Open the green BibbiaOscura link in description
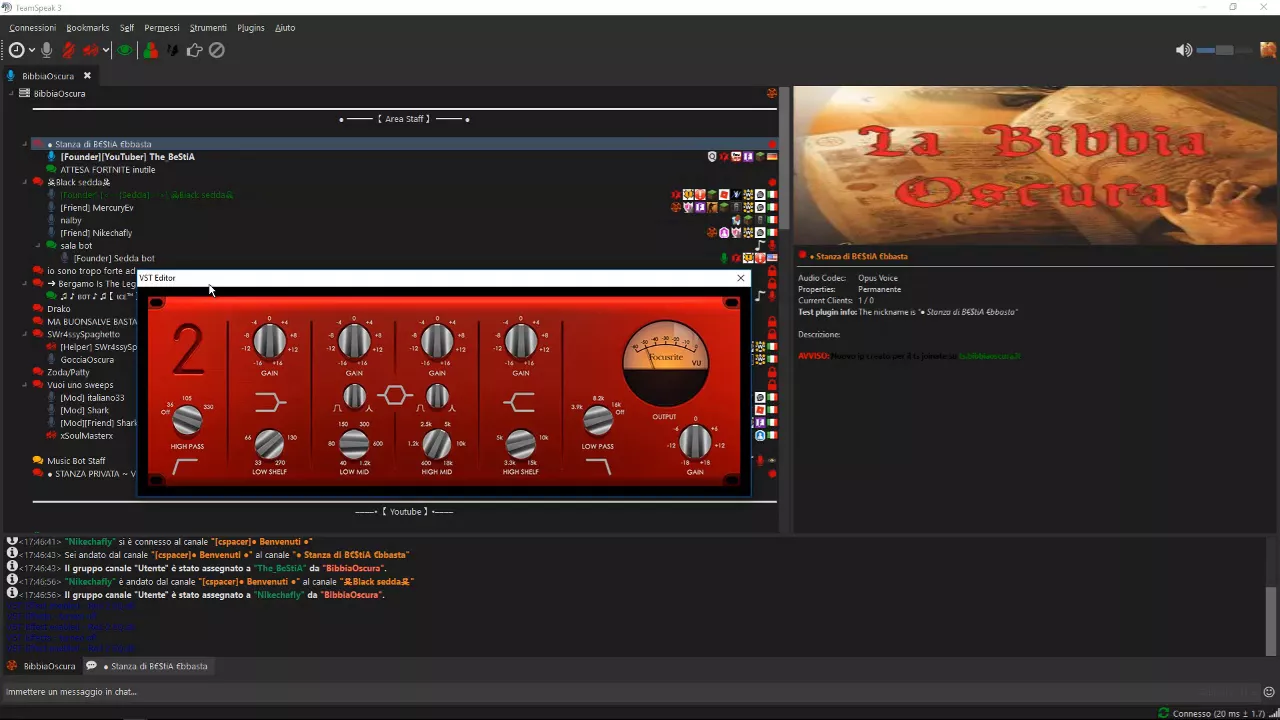Screen dimensions: 1280x720 (x=988, y=356)
